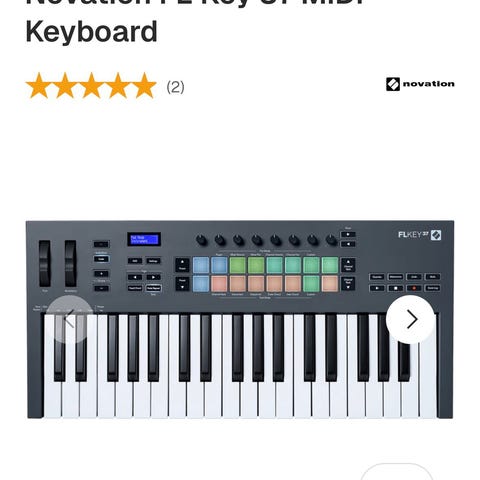480x480 pixels.
Task: Click the five-star rating
Action: (x=91, y=86)
